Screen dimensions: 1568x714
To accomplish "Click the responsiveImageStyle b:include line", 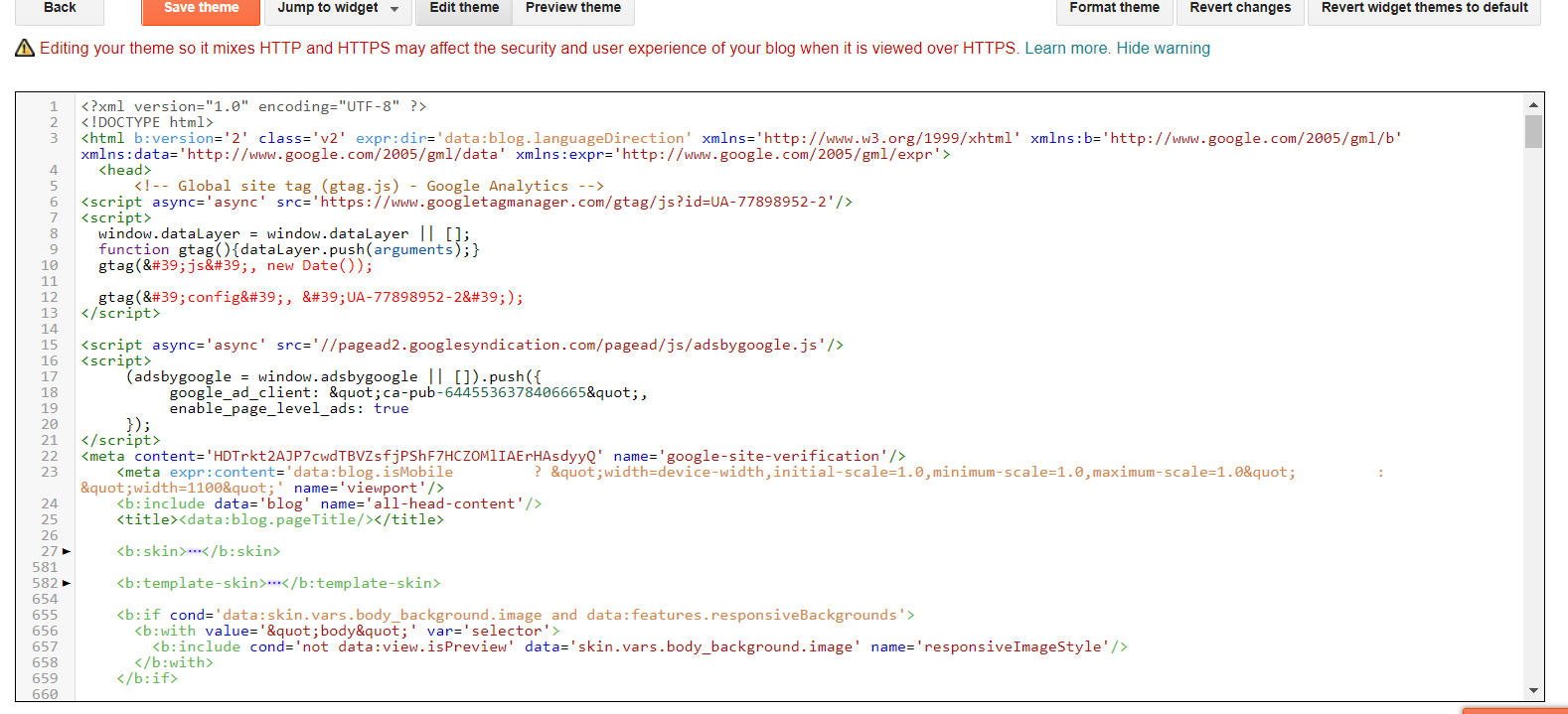I will (x=640, y=646).
